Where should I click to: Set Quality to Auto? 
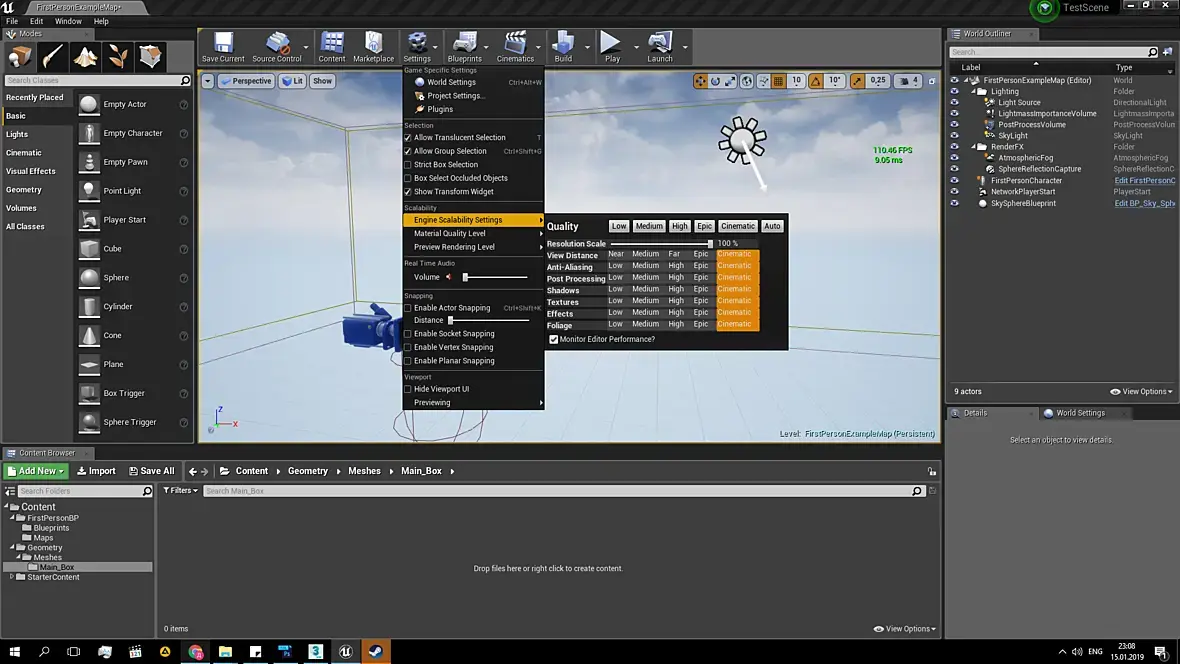[772, 226]
